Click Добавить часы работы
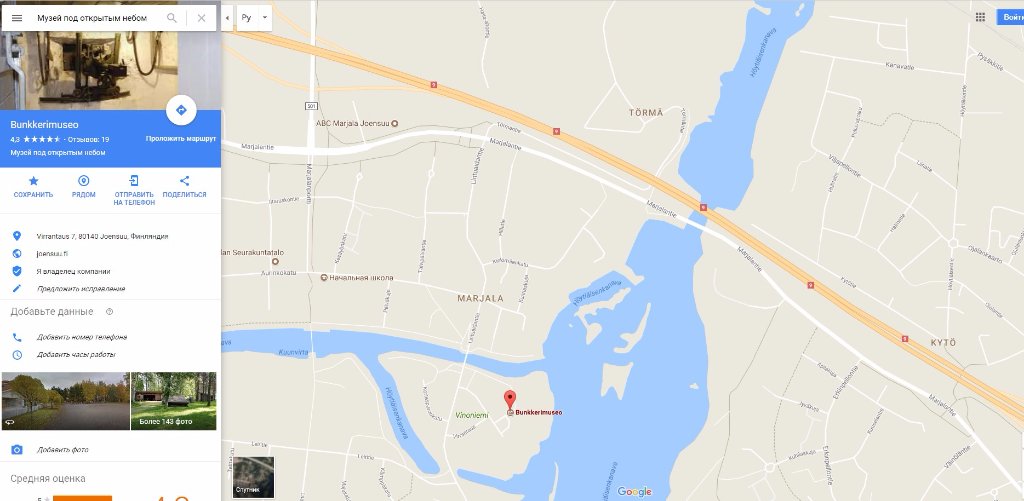1024x501 pixels. 76,355
